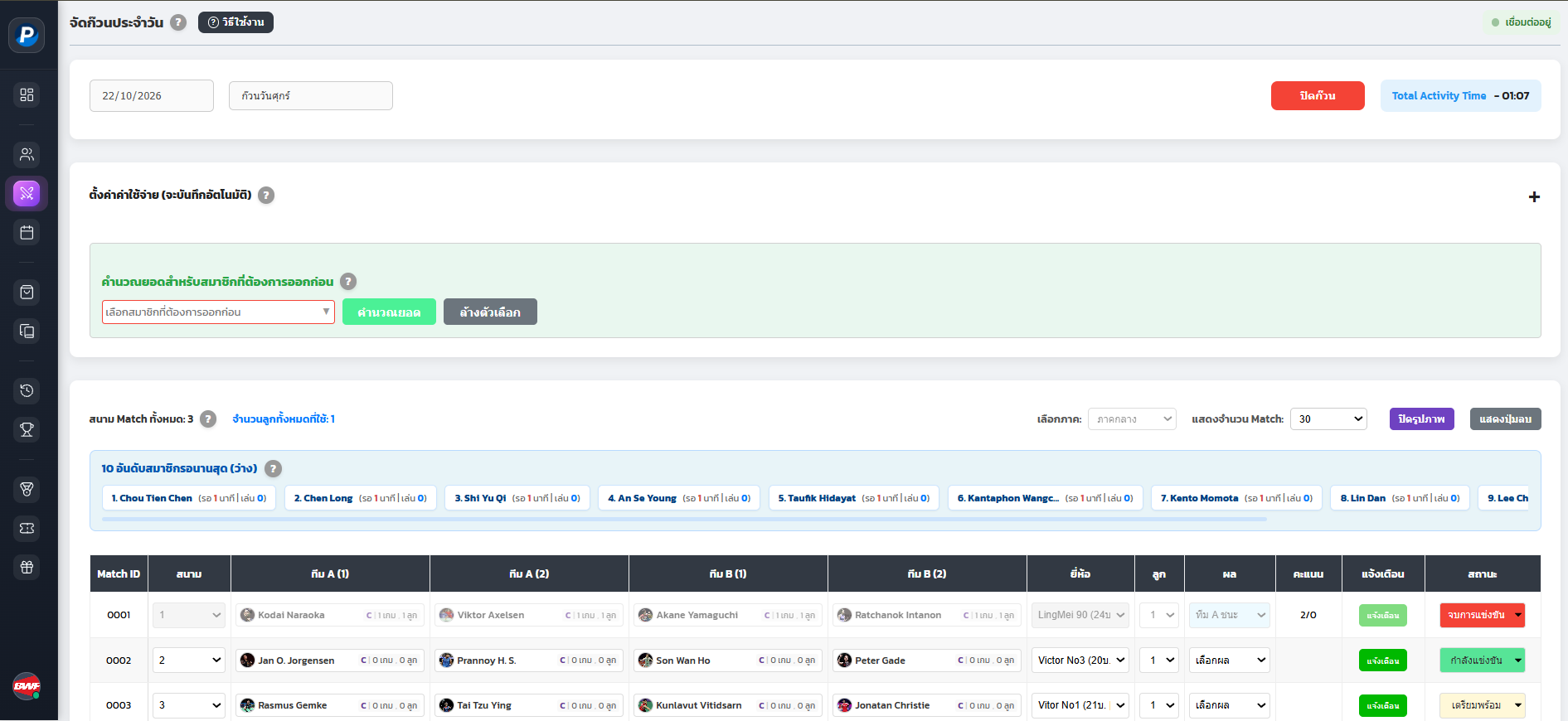The height and width of the screenshot is (721, 1568).
Task: Expand the expense settings plus icon
Action: (1534, 196)
